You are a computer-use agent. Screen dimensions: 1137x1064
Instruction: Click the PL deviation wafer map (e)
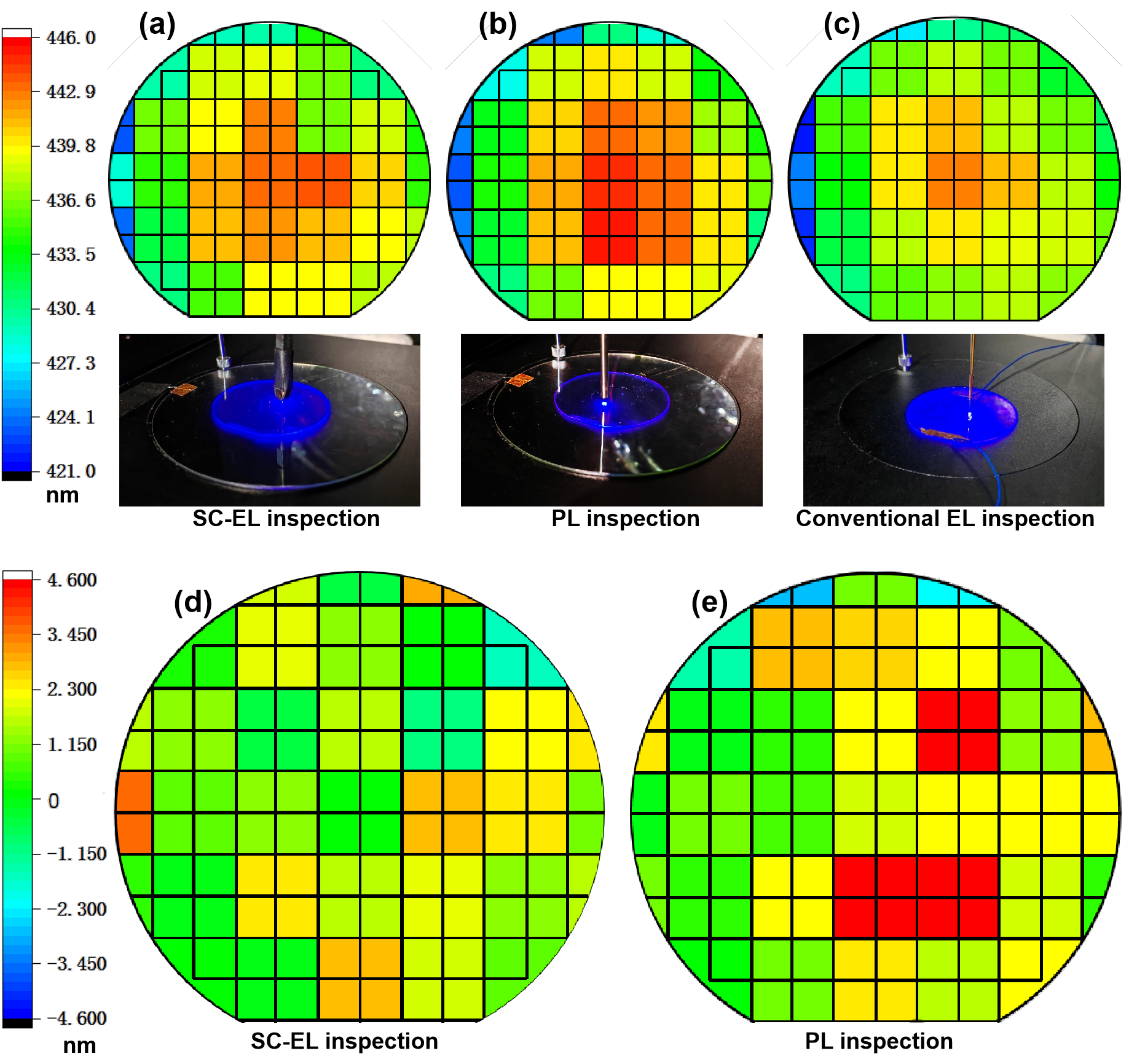tap(876, 797)
